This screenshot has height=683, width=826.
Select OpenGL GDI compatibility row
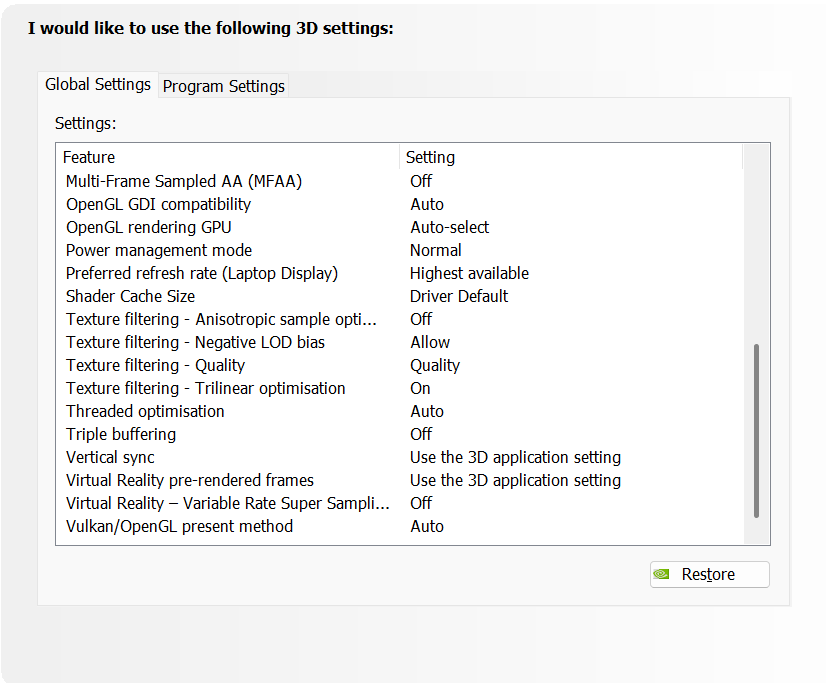(x=158, y=204)
